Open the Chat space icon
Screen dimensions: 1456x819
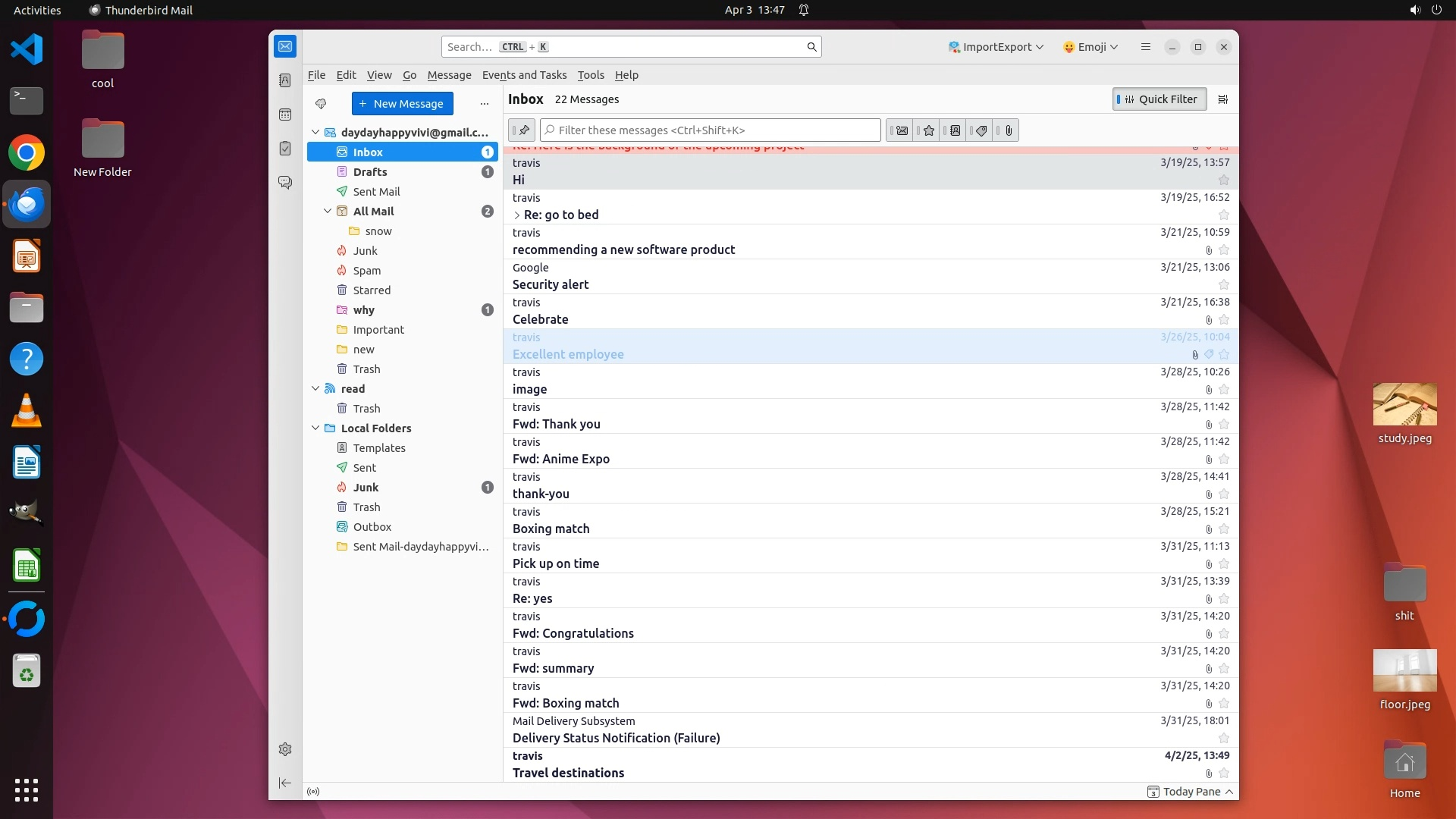(285, 183)
